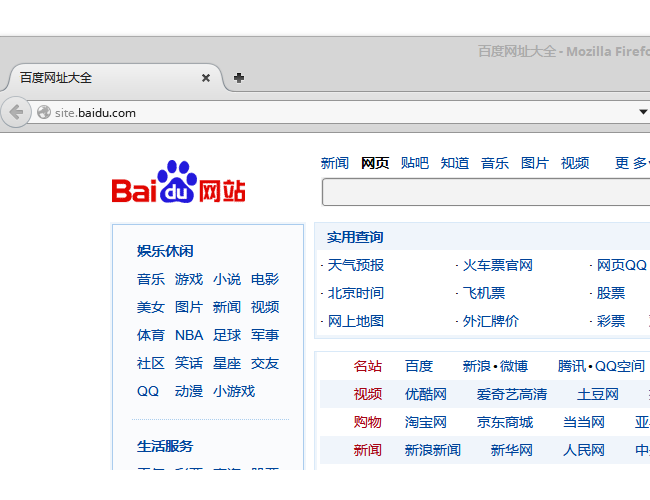Open 图片 link in 娱乐休闲 panel
Viewport: 650px width, 500px height.
[189, 307]
